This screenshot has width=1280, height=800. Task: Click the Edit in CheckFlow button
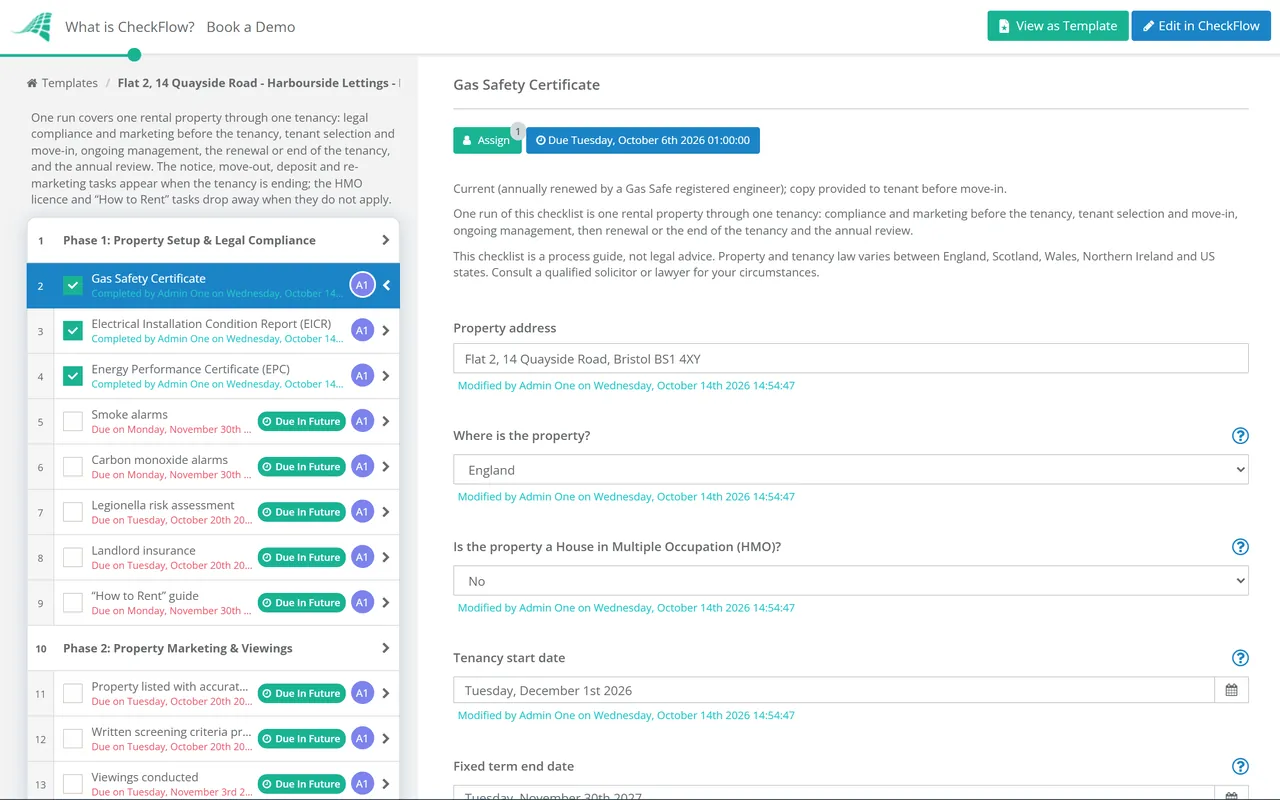click(1201, 26)
